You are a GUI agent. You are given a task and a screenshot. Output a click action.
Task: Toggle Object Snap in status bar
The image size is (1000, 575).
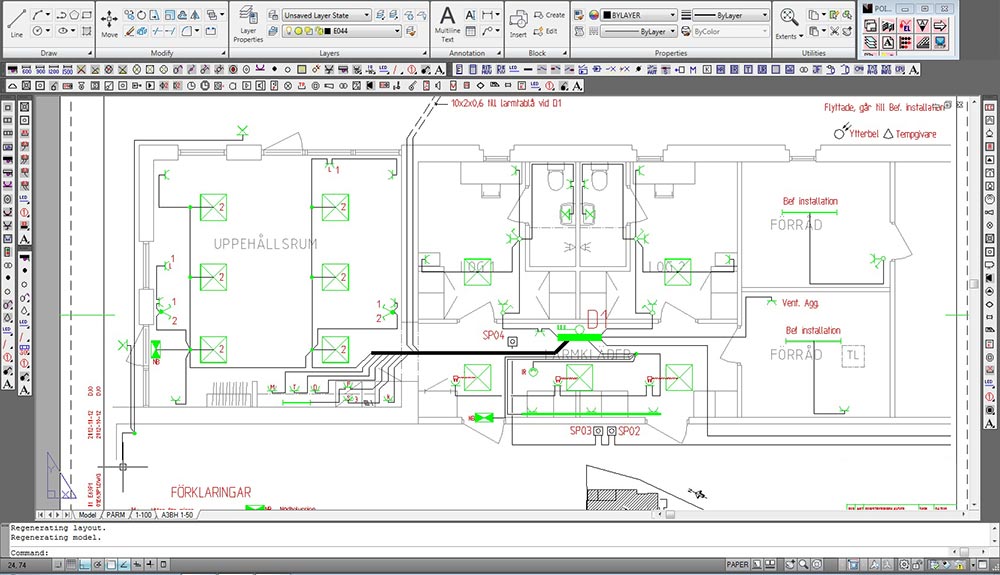pyautogui.click(x=112, y=564)
